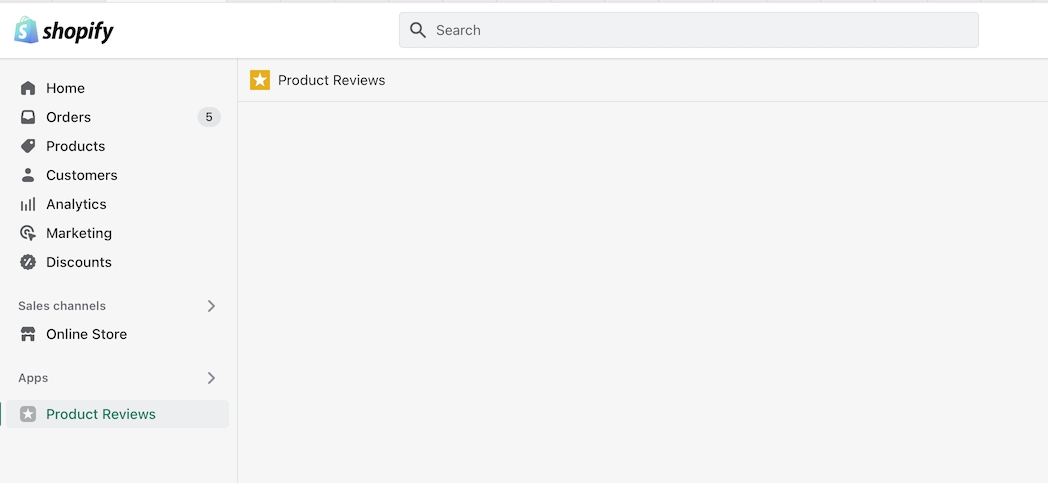This screenshot has height=483, width=1048.
Task: Click the gray star icon in the sidebar
Action: click(x=28, y=414)
